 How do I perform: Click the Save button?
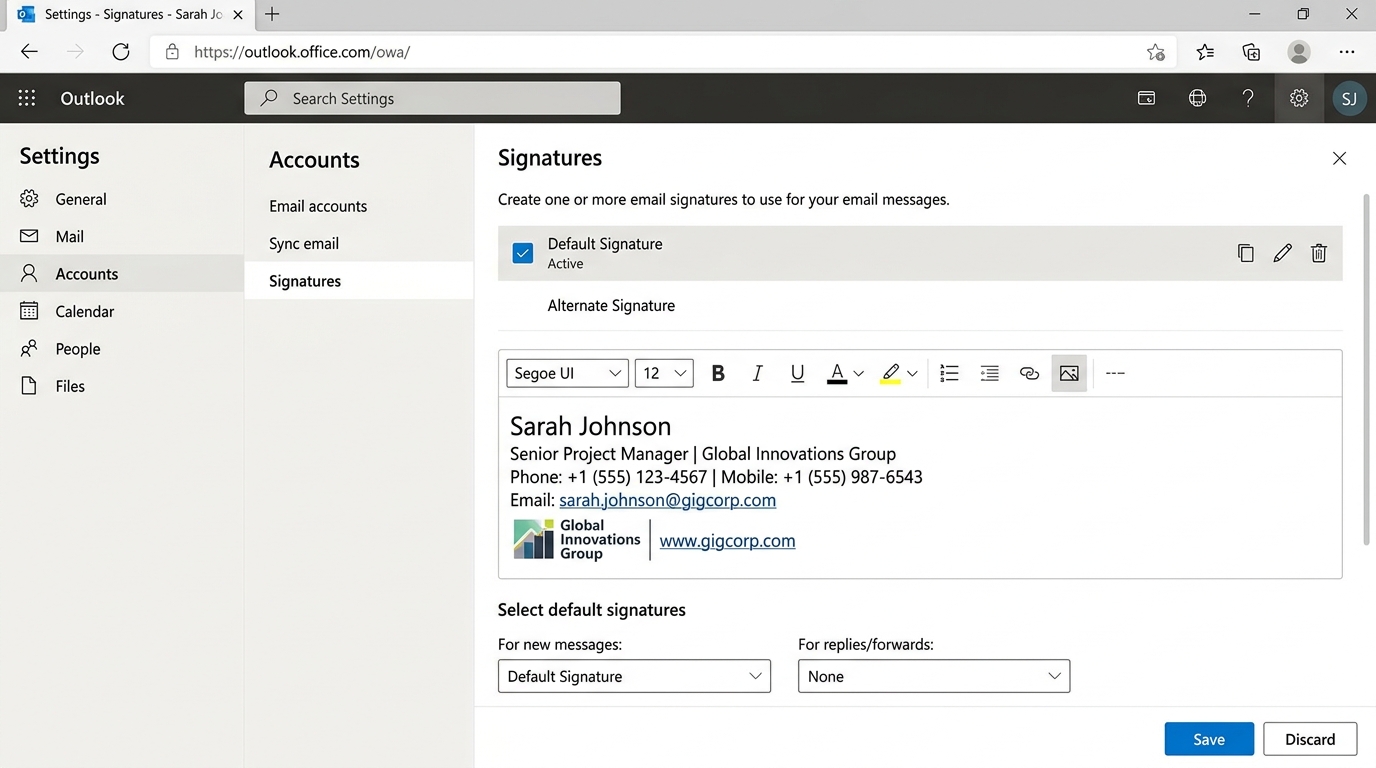coord(1209,739)
